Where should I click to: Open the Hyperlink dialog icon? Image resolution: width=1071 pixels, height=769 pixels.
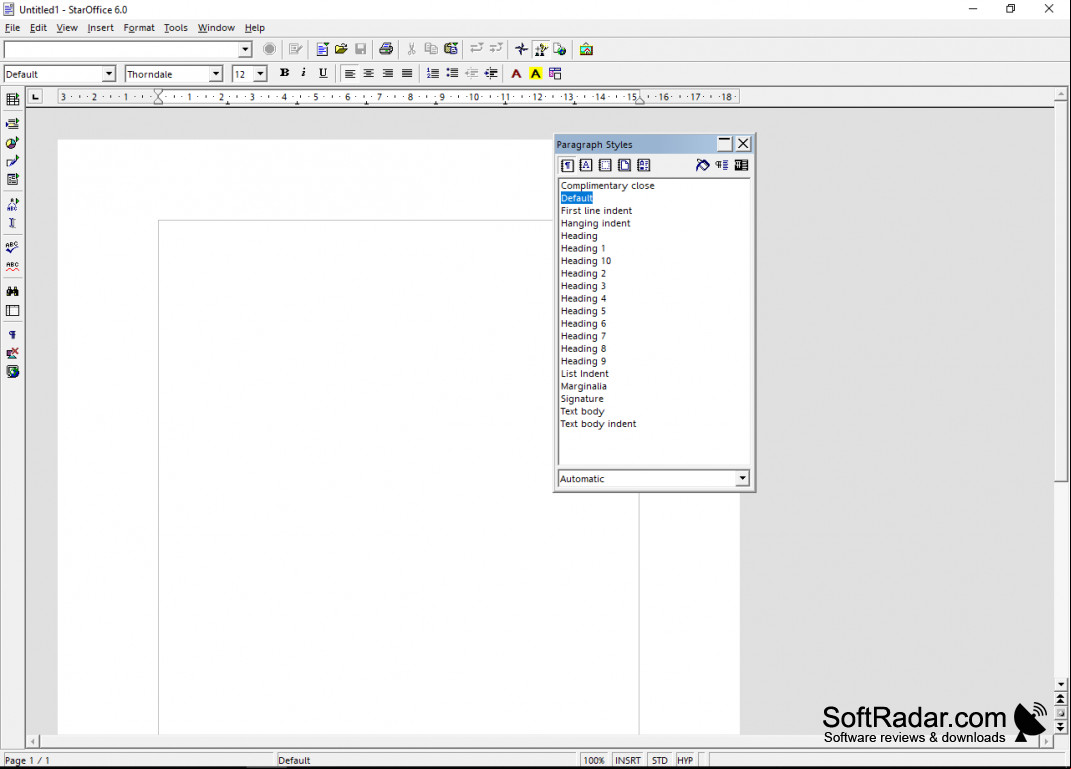coord(560,49)
